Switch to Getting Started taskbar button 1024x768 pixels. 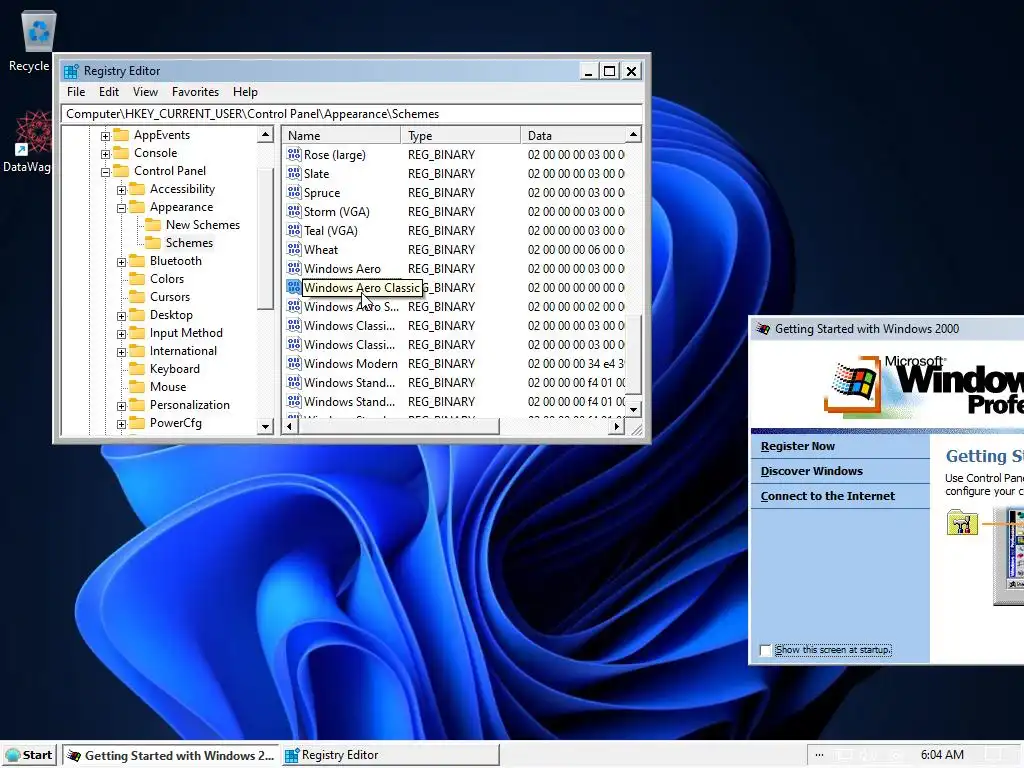click(171, 755)
